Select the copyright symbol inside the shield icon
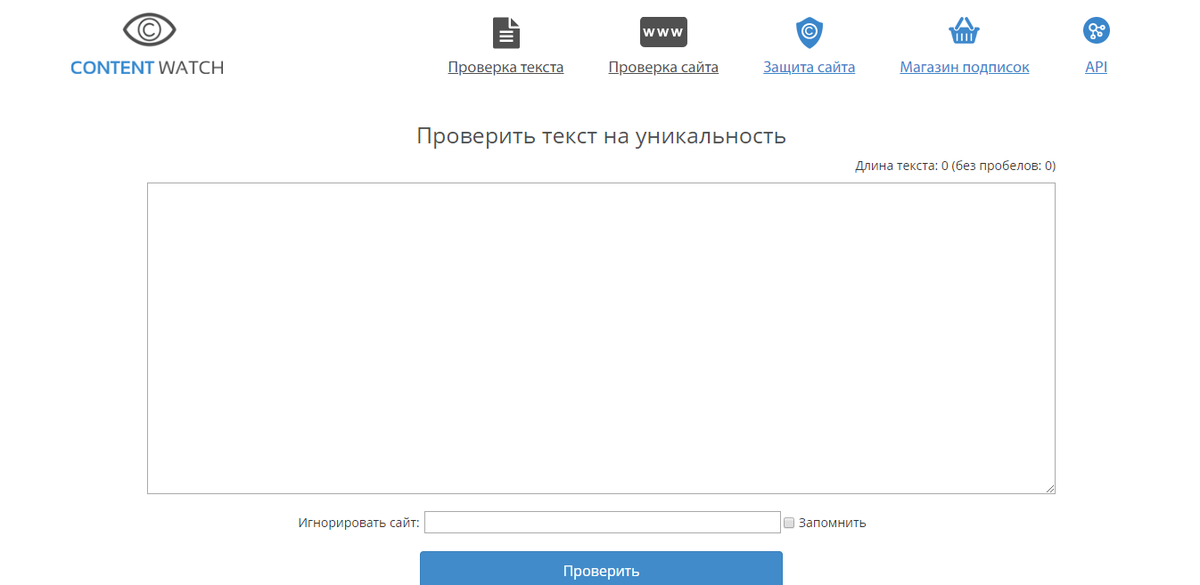The image size is (1200, 585). pos(809,30)
